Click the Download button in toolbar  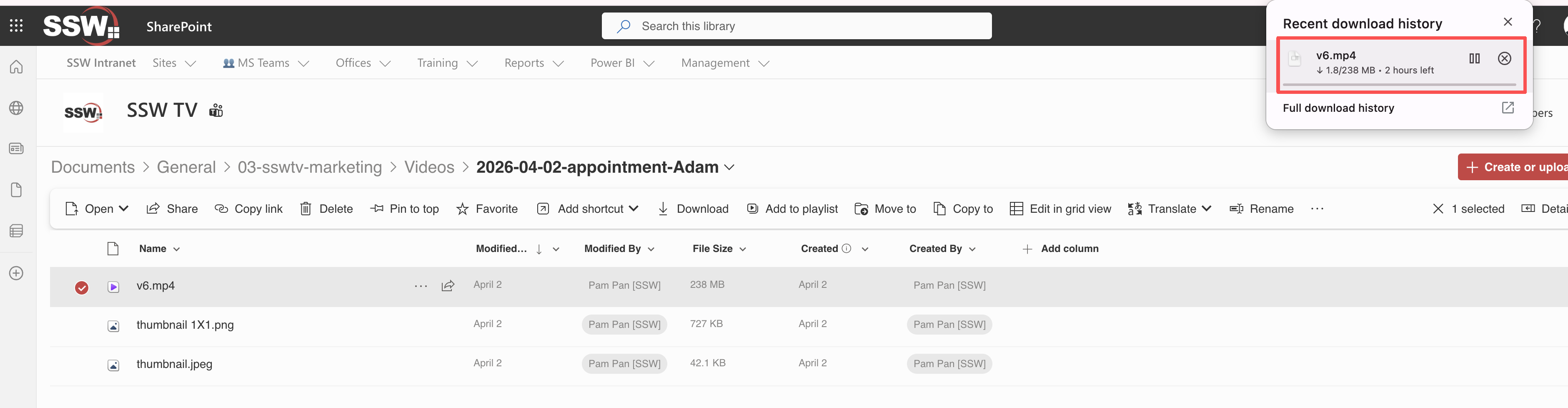pos(693,209)
